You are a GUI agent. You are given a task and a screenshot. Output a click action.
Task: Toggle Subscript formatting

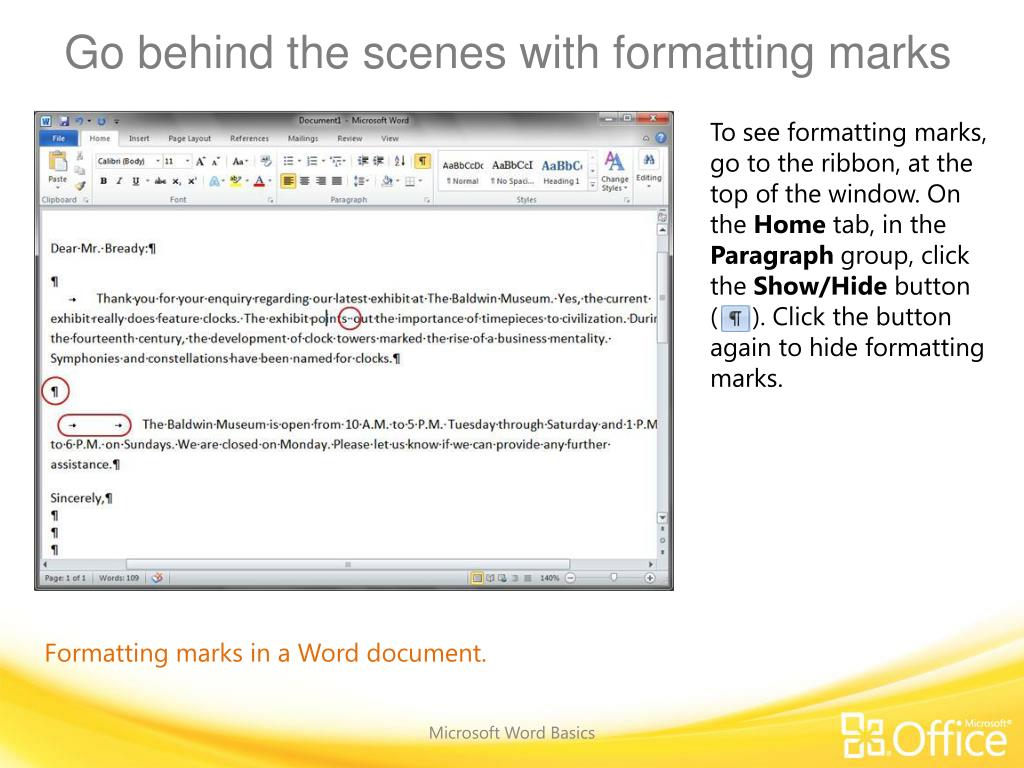[x=176, y=181]
